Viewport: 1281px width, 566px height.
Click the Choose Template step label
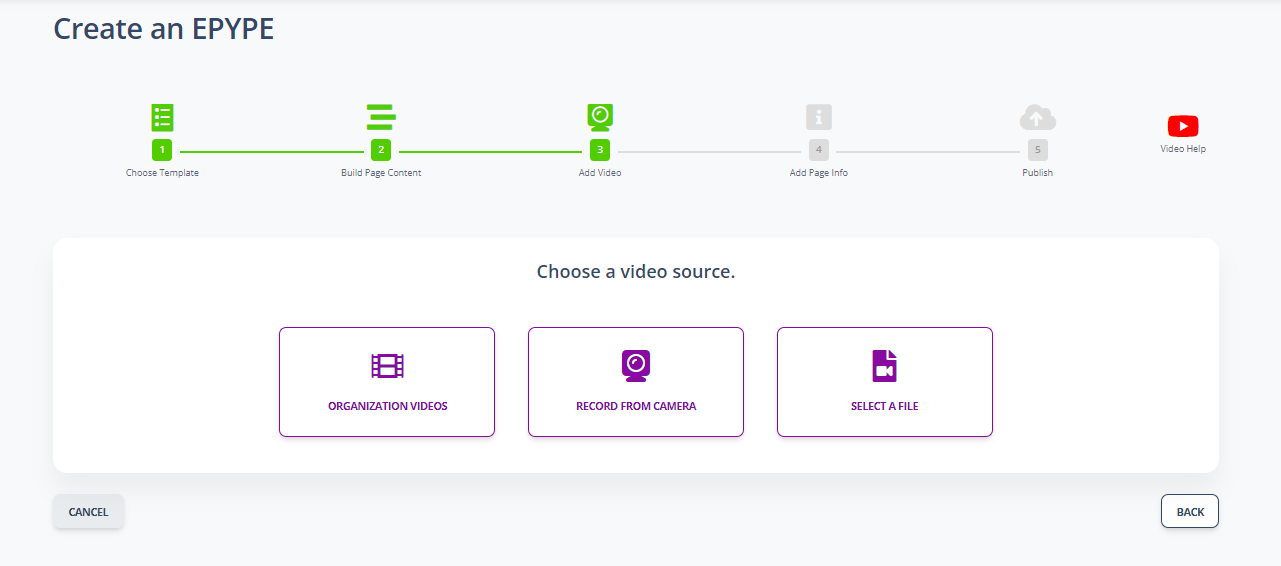pos(162,173)
